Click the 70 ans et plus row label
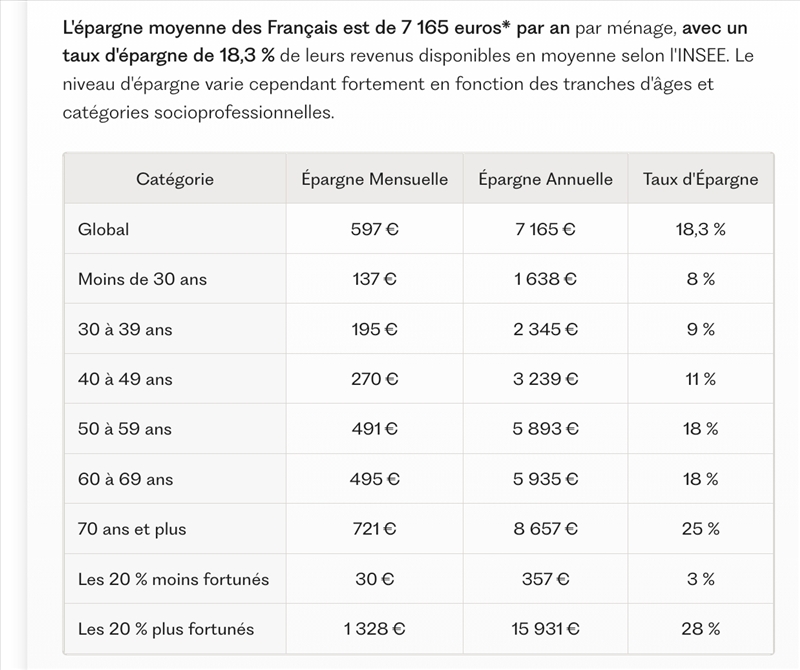 coord(132,529)
